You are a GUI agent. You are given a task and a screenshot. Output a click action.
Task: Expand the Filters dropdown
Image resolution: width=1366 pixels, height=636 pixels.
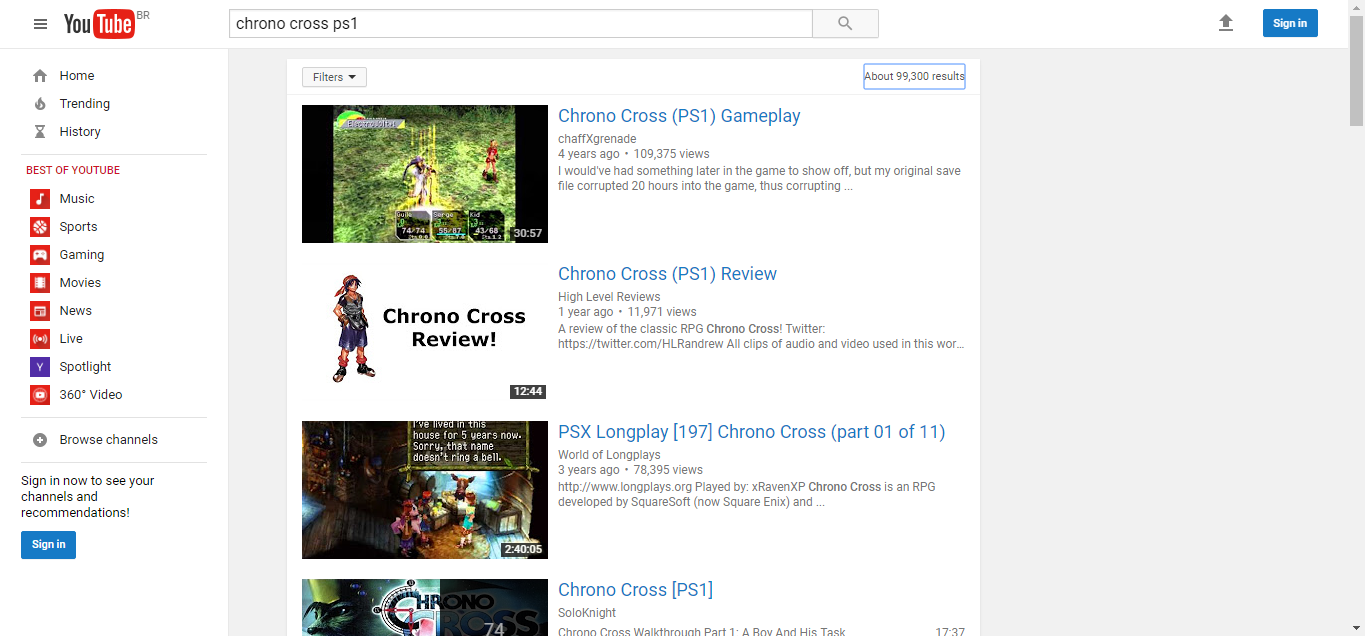tap(334, 77)
